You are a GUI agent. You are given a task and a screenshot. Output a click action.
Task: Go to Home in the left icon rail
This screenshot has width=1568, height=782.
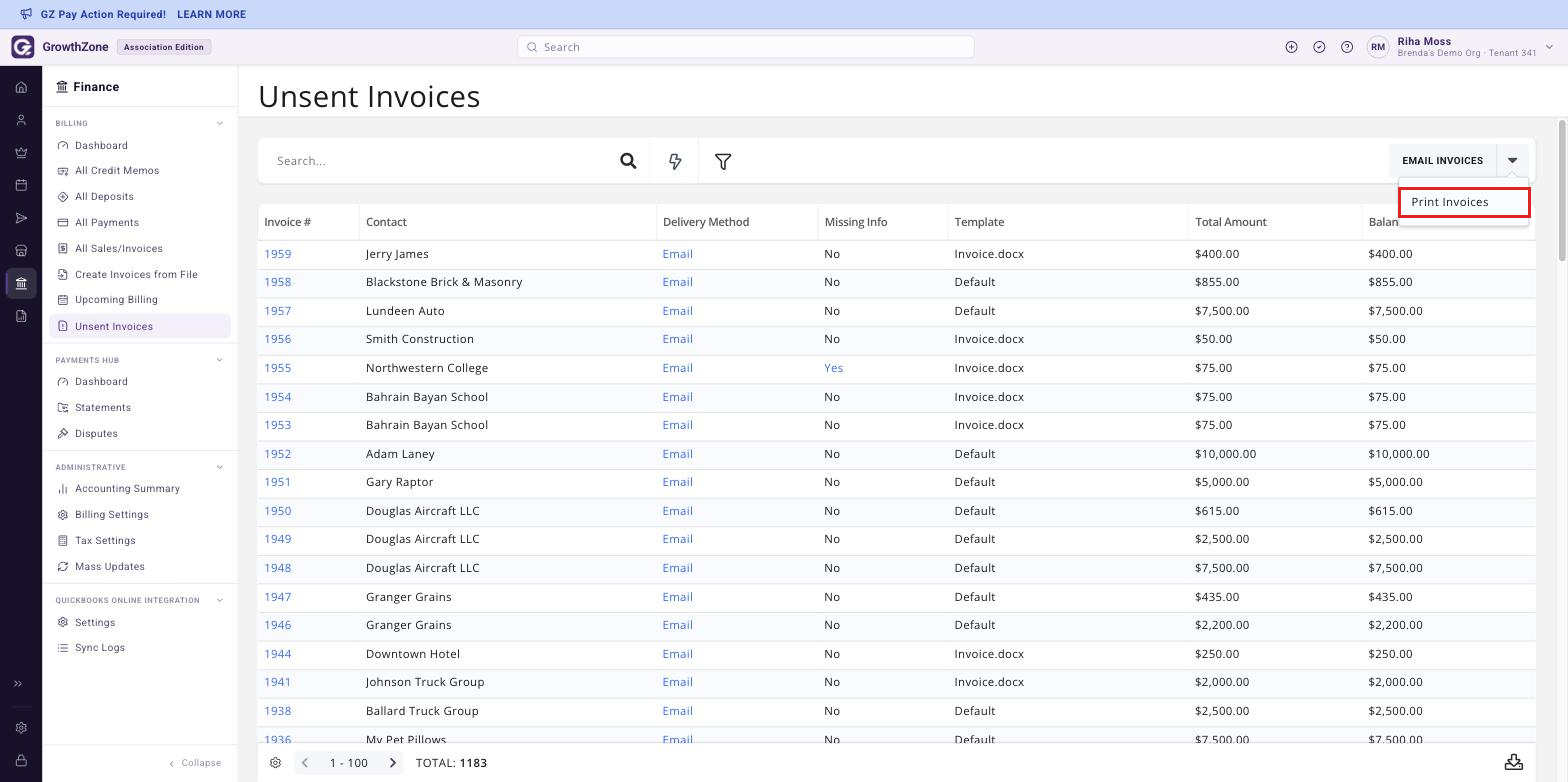pos(21,87)
